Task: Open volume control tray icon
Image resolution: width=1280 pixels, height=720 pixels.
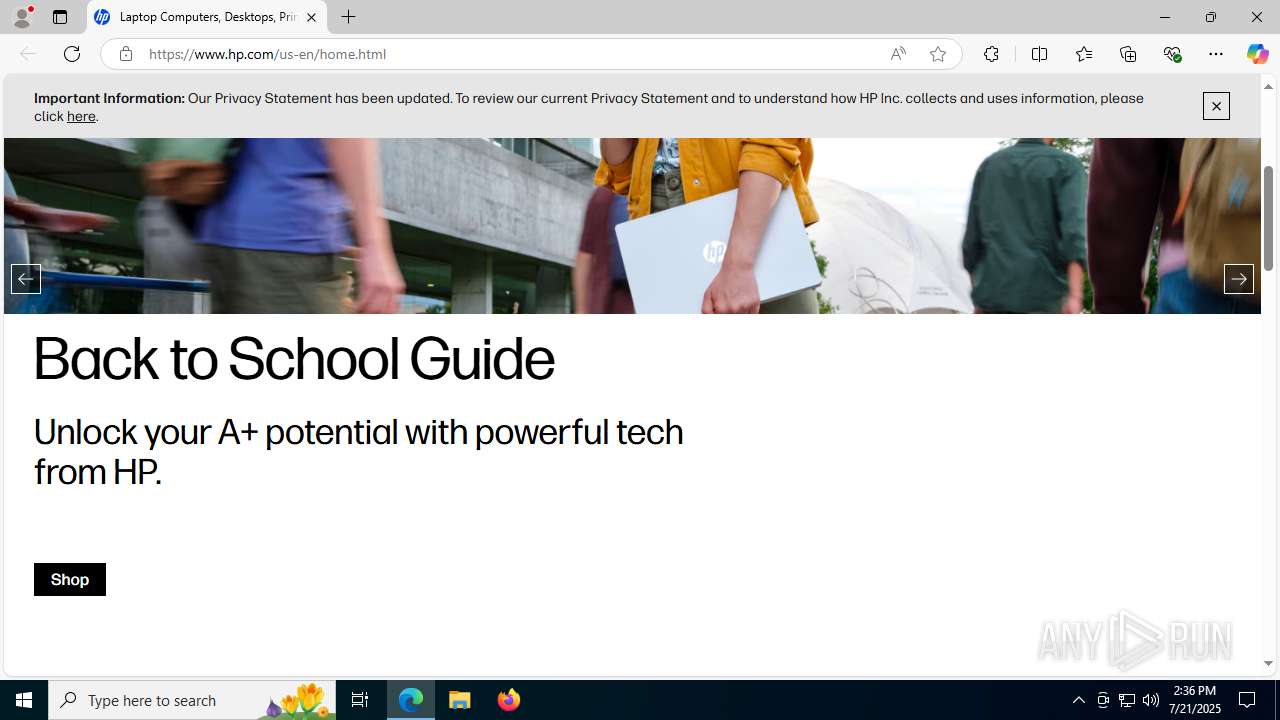Action: 1151,700
